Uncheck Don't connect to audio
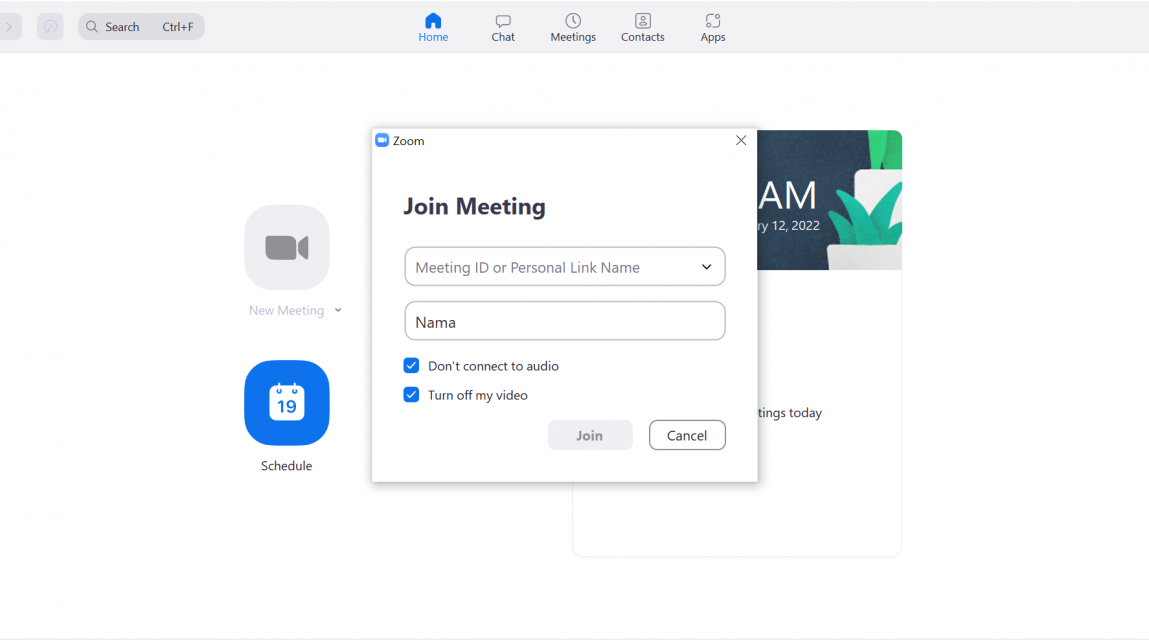This screenshot has height=640, width=1149. (411, 365)
